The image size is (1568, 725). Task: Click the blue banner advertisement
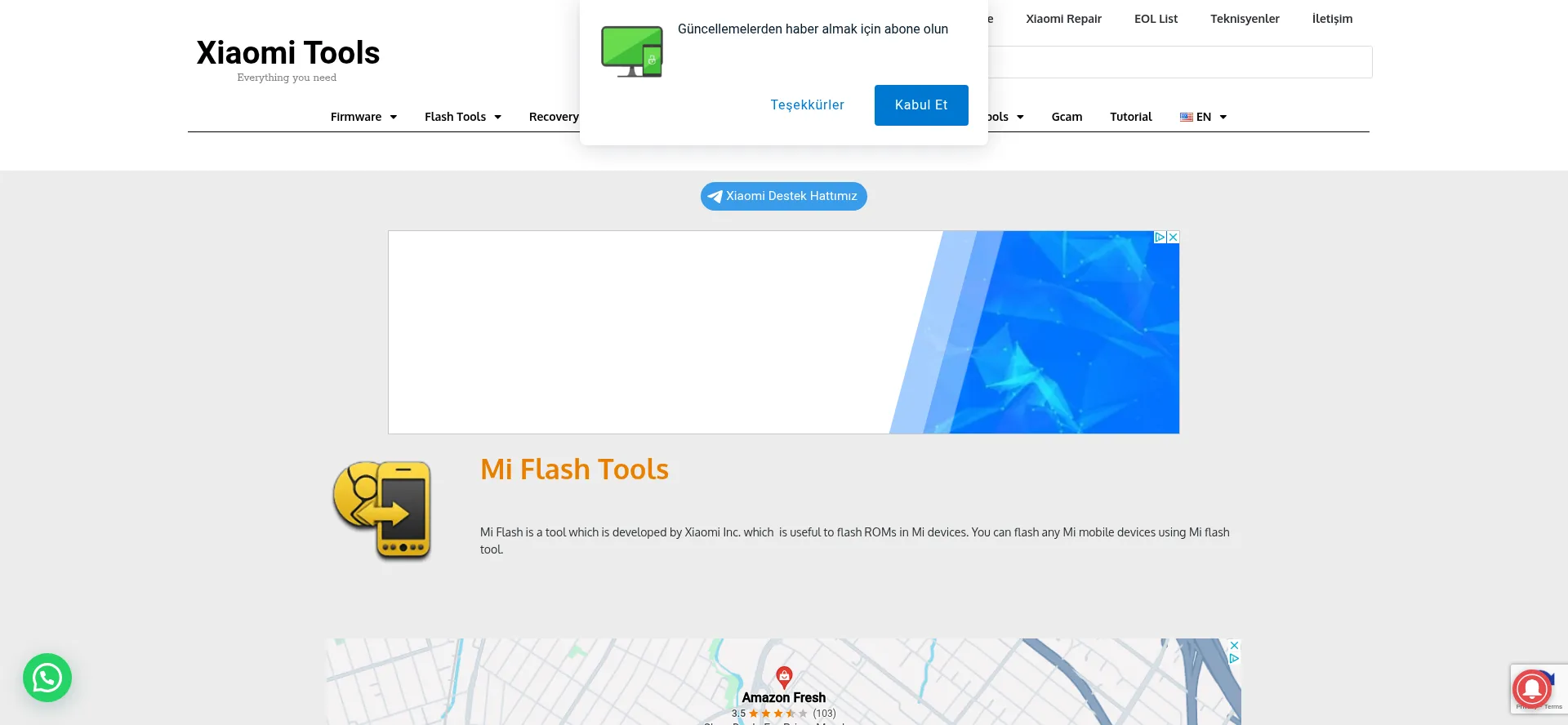pos(784,332)
